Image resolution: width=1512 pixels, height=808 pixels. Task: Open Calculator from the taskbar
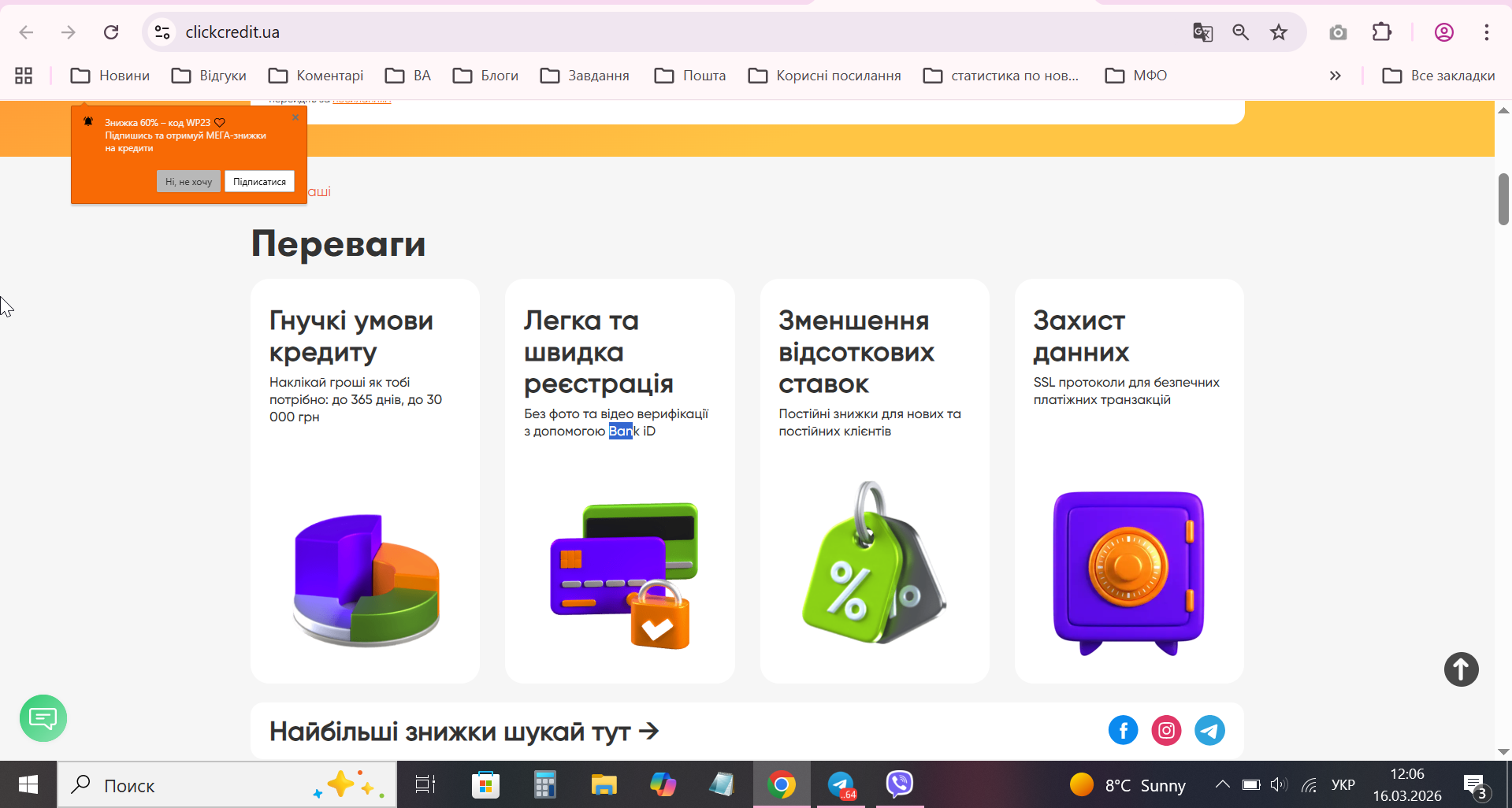coord(544,784)
